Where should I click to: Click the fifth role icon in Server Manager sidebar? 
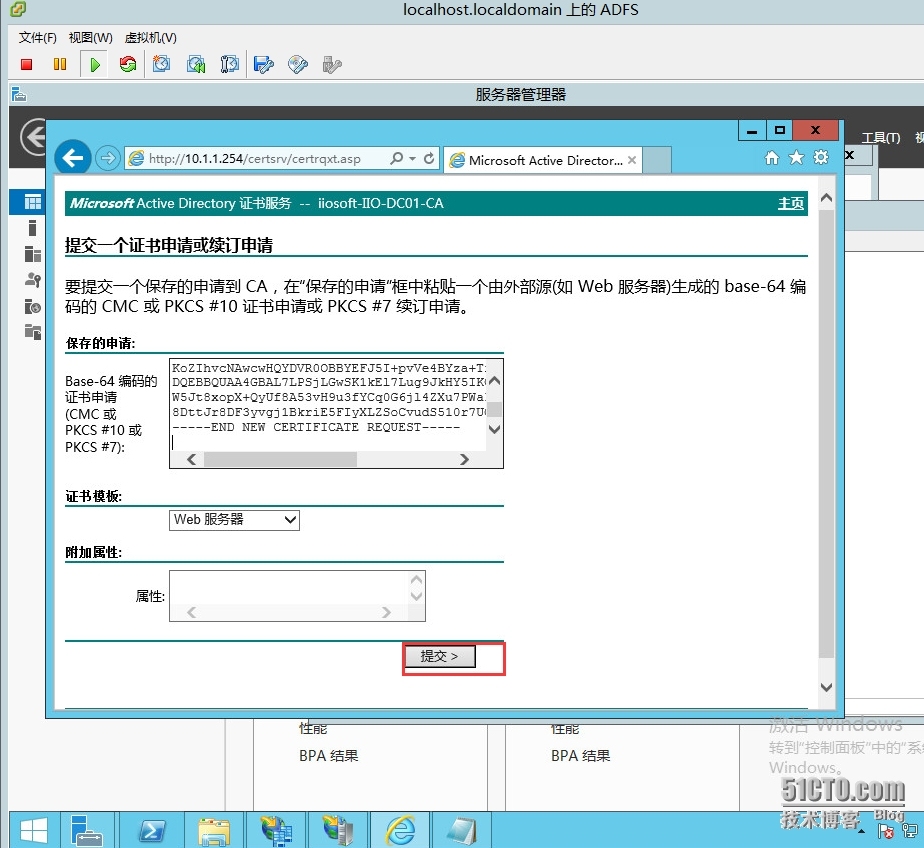(32, 306)
